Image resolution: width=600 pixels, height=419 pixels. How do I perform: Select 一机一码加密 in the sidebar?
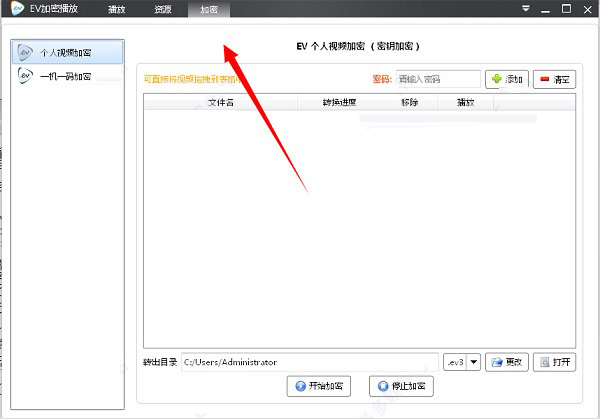click(67, 76)
